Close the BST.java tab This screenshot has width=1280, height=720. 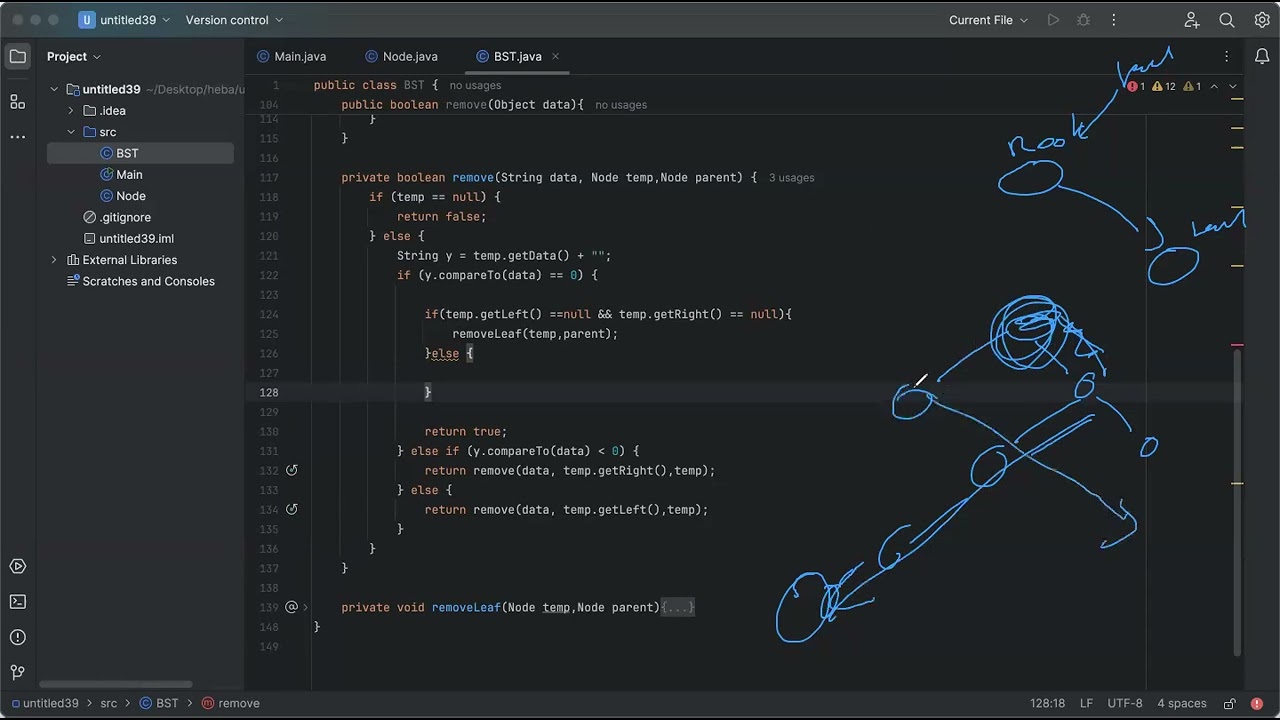(x=555, y=56)
